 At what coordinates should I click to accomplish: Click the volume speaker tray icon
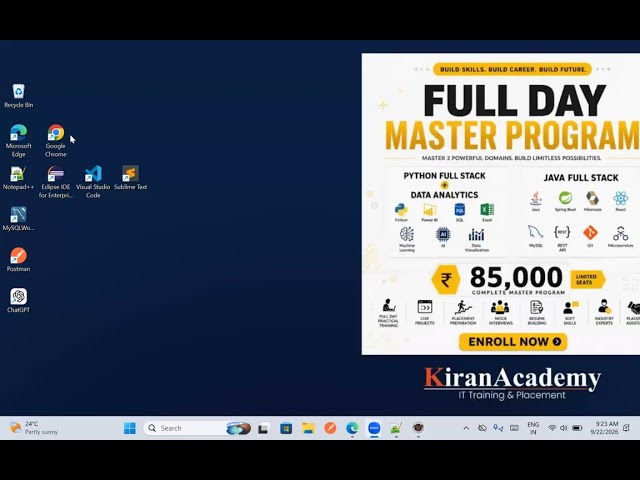(x=564, y=428)
